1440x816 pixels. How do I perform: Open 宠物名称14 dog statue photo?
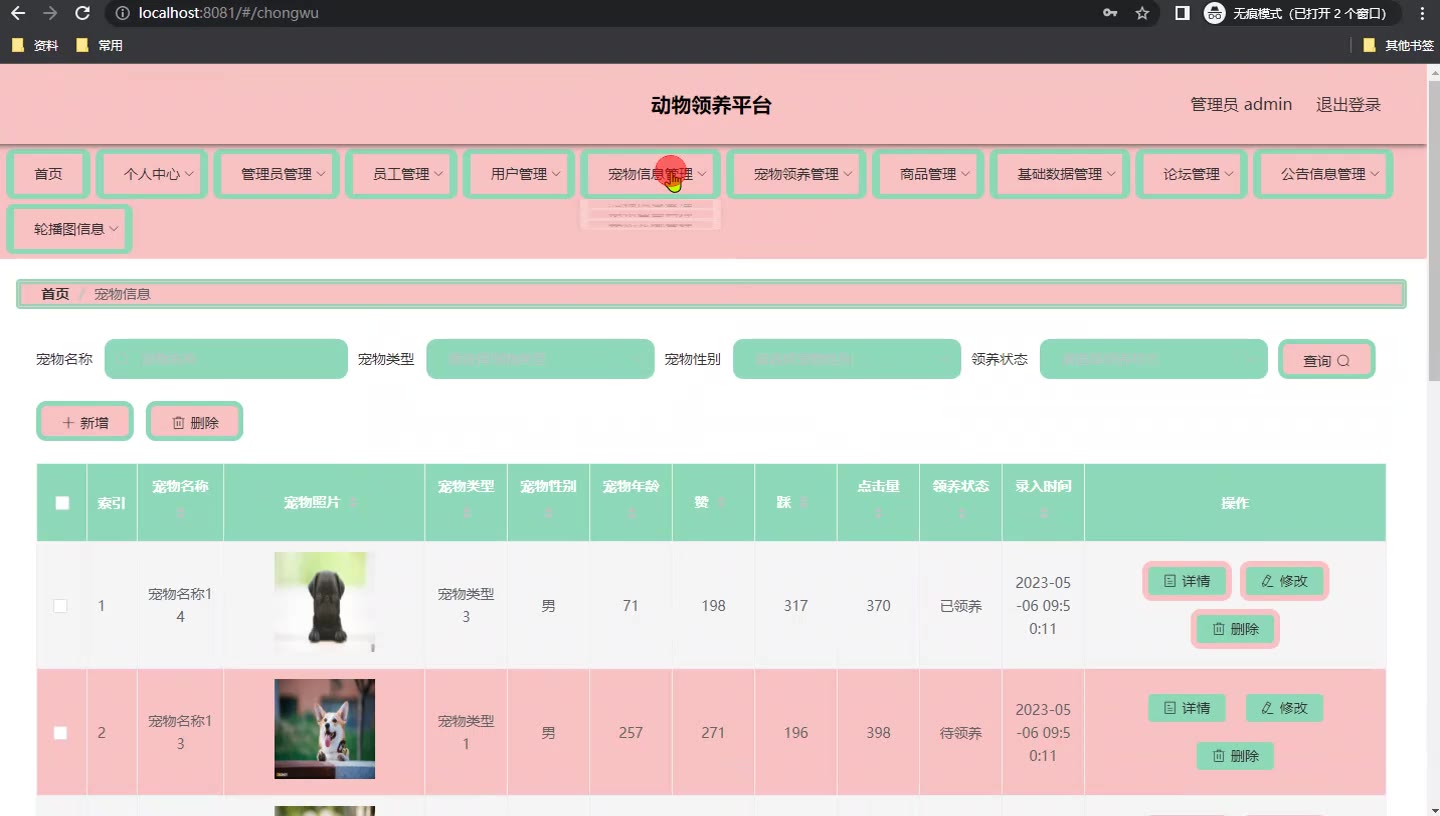coord(325,602)
